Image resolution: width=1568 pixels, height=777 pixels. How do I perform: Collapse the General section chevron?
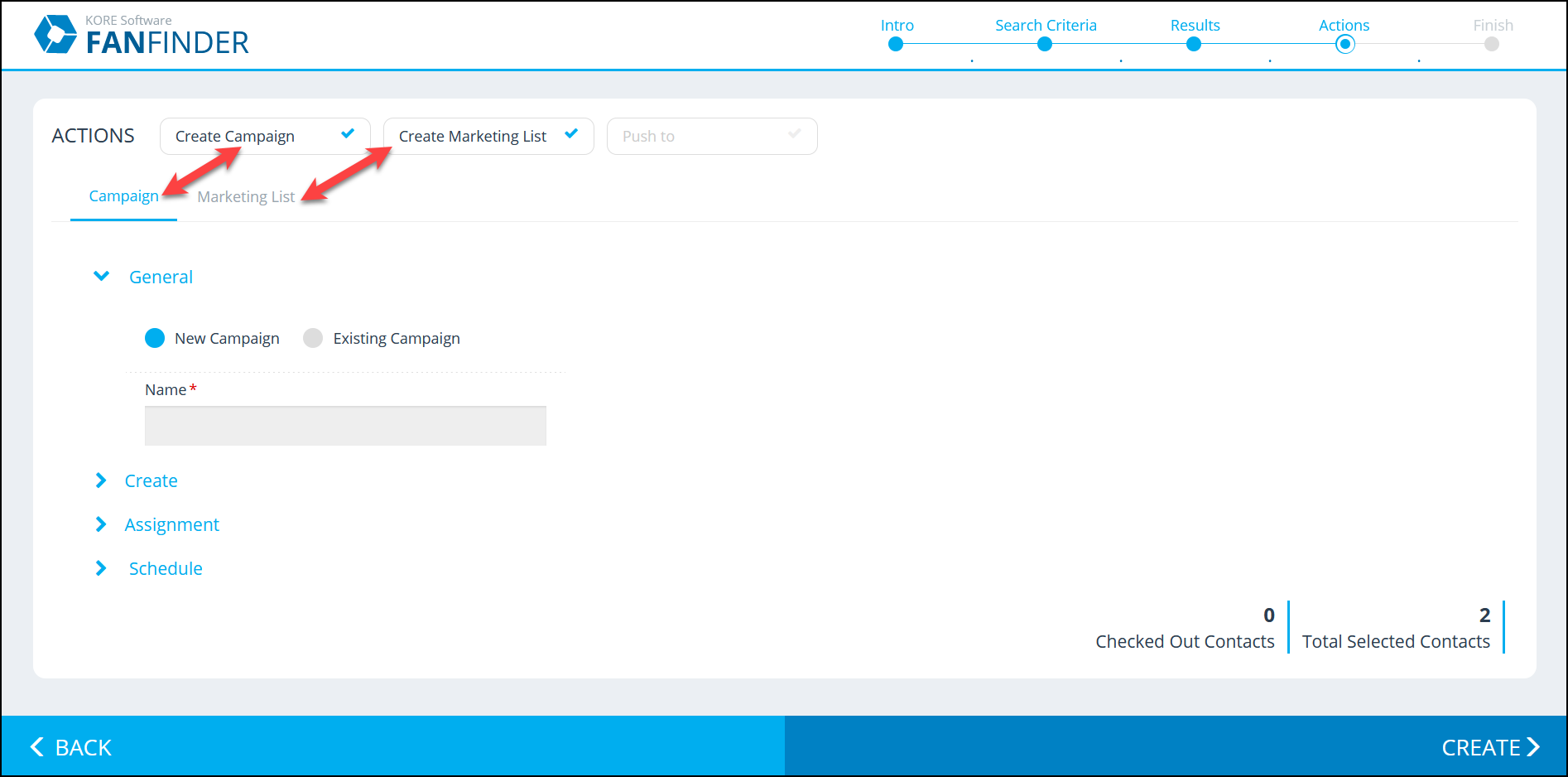101,276
